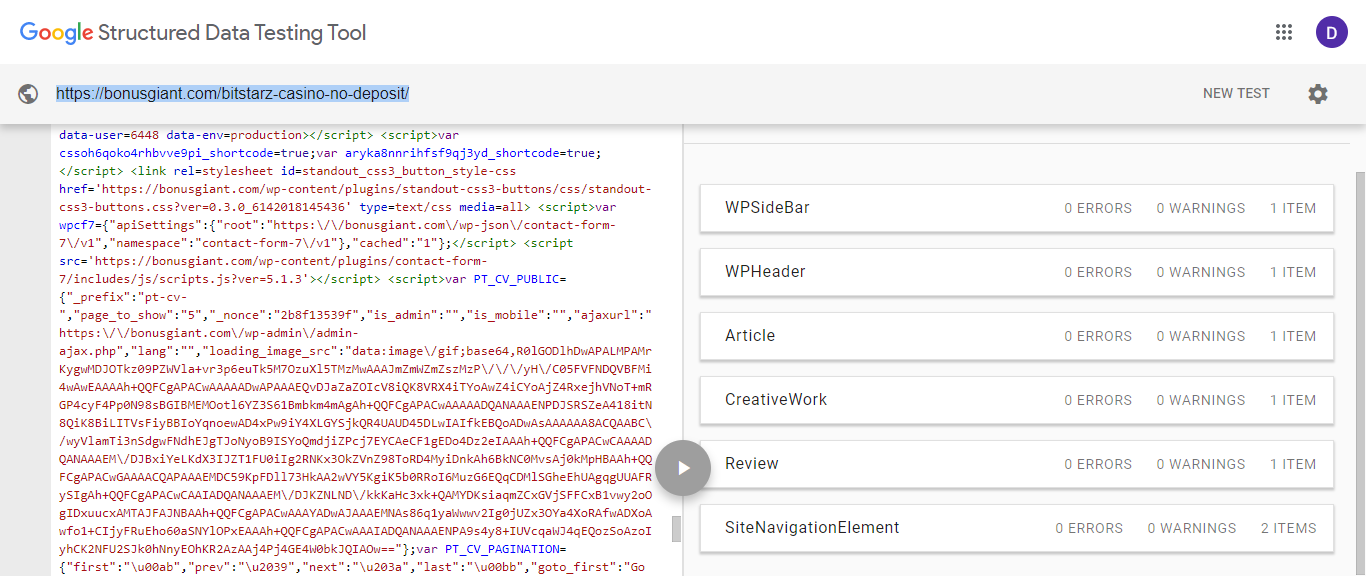Expand the WPSideBar result row
This screenshot has height=576, width=1366.
click(x=1016, y=208)
